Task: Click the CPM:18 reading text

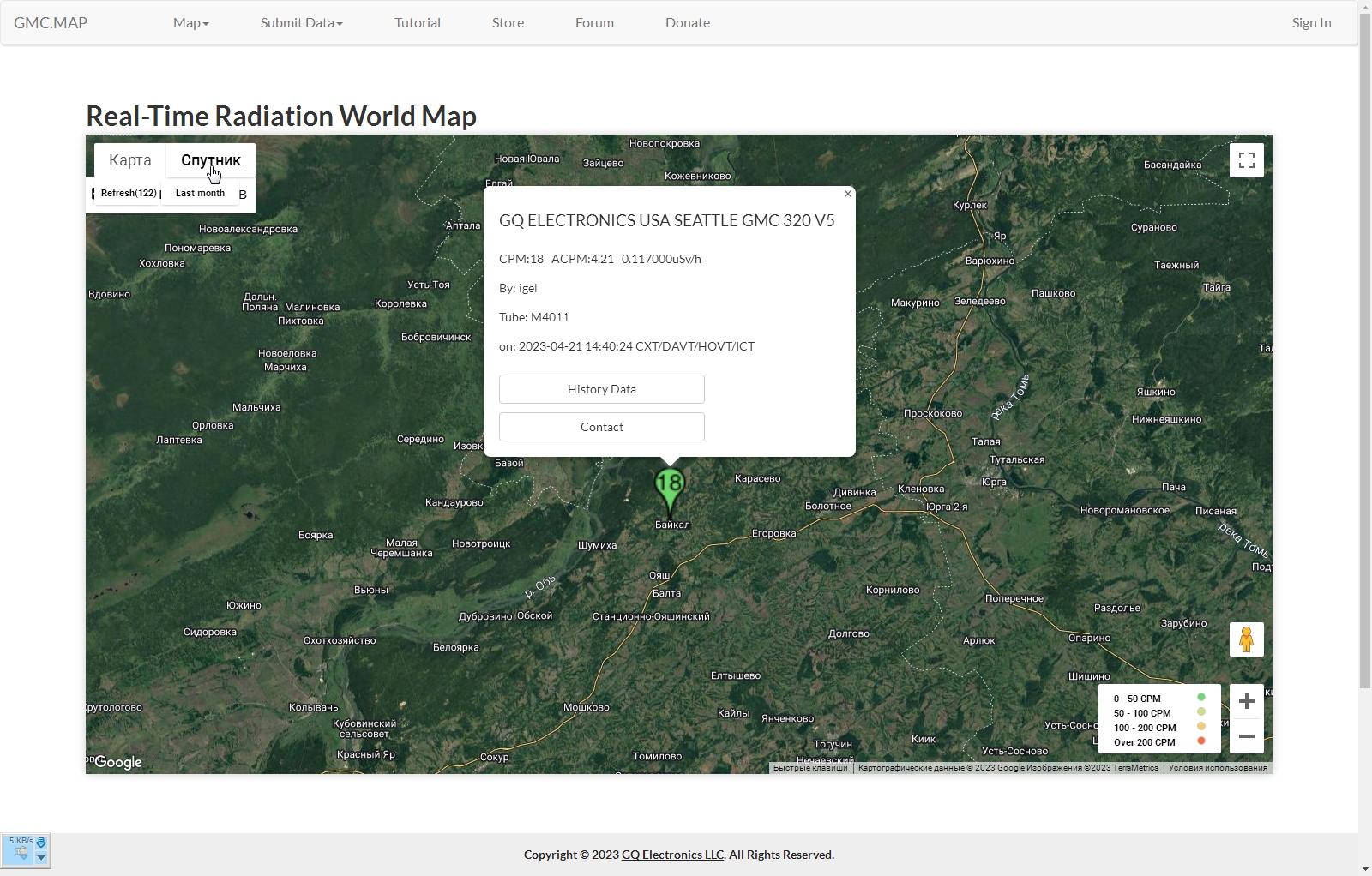Action: [521, 259]
